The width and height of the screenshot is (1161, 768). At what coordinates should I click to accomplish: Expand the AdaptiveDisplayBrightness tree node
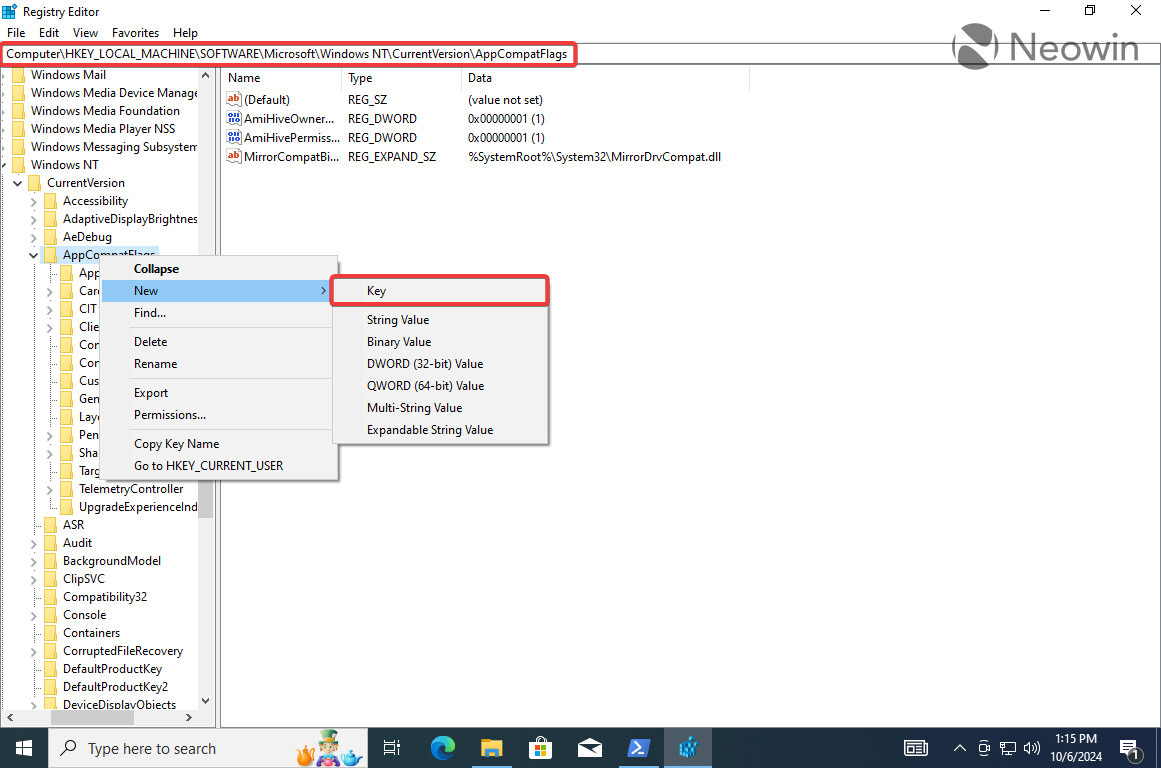[x=33, y=219]
